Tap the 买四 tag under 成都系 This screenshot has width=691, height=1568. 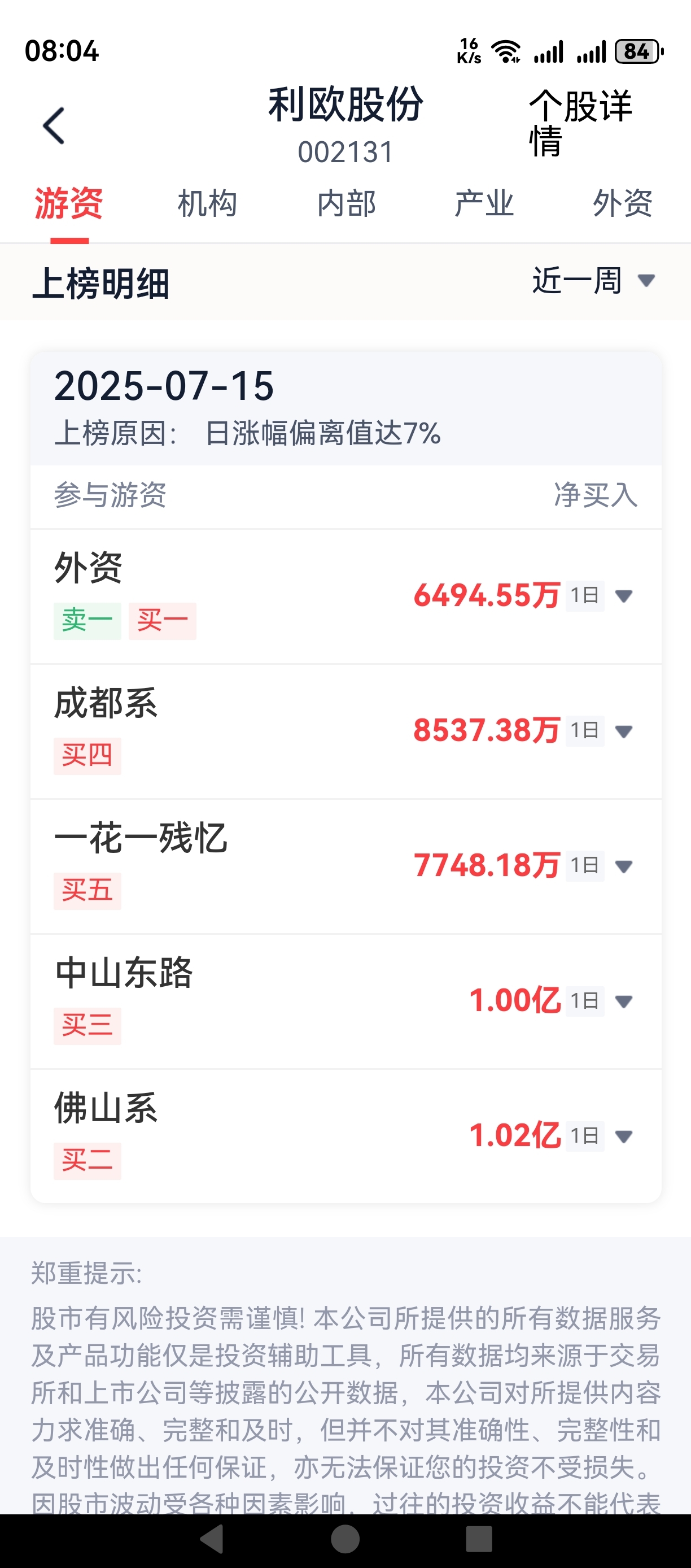tap(88, 756)
